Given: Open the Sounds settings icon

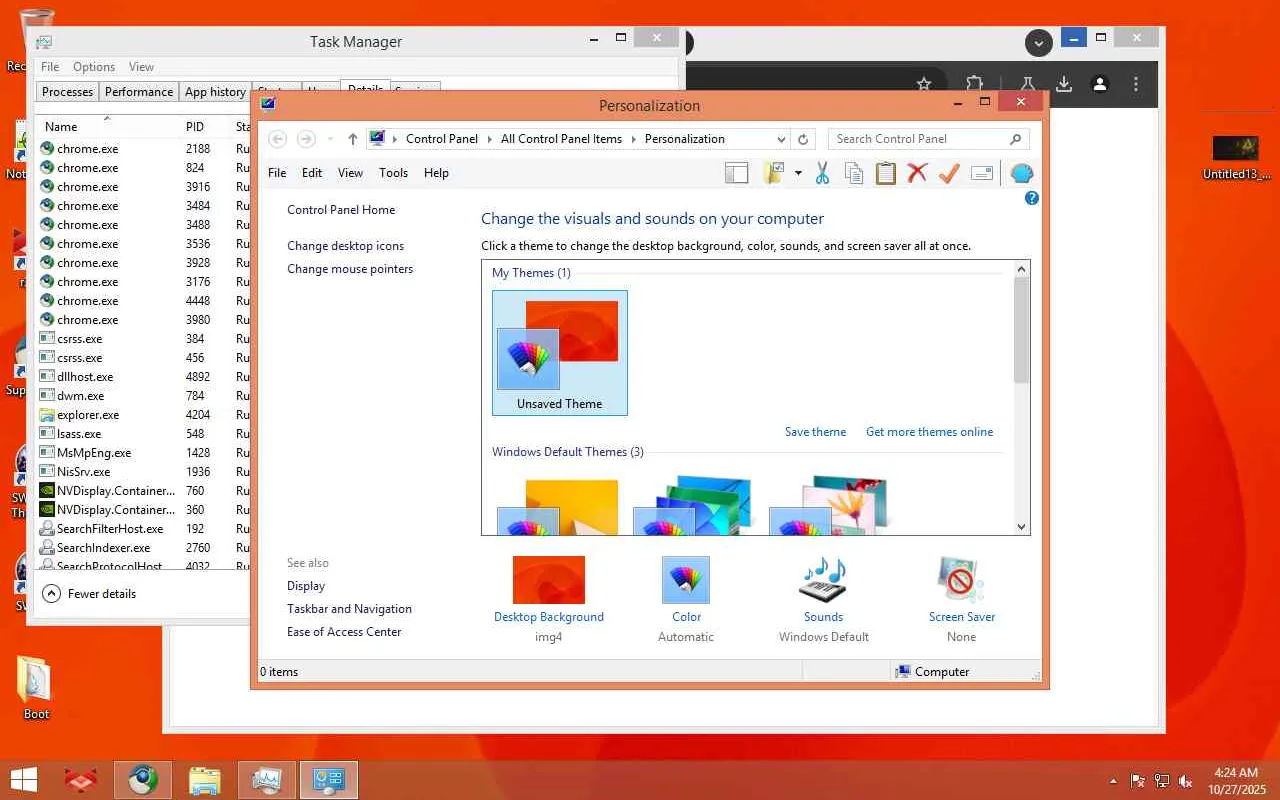Looking at the screenshot, I should (x=823, y=580).
